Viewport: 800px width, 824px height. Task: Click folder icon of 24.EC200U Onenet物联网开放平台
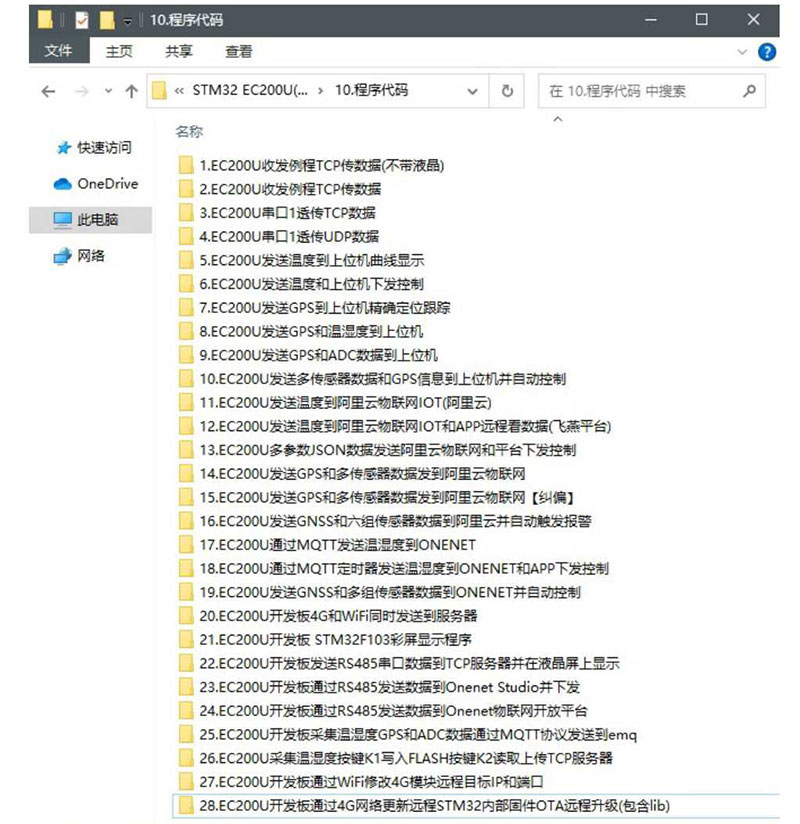(186, 710)
